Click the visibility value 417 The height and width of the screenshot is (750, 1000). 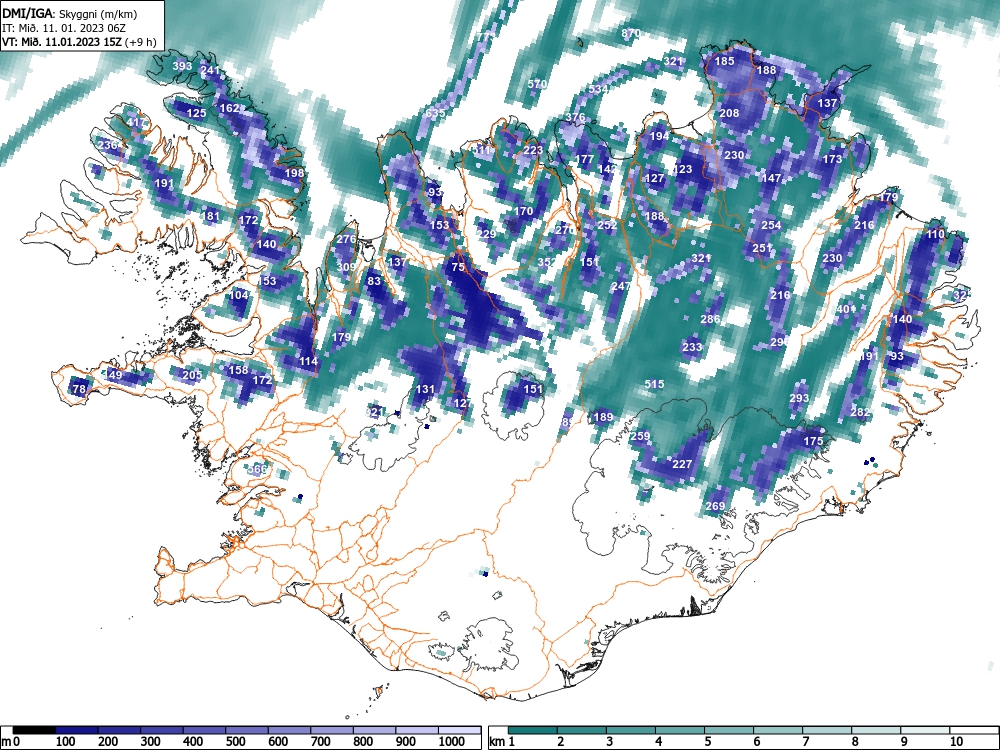point(136,122)
